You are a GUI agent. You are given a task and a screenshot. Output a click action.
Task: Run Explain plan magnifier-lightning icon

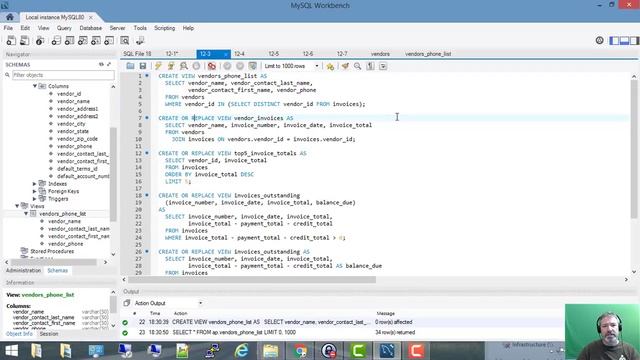point(184,66)
